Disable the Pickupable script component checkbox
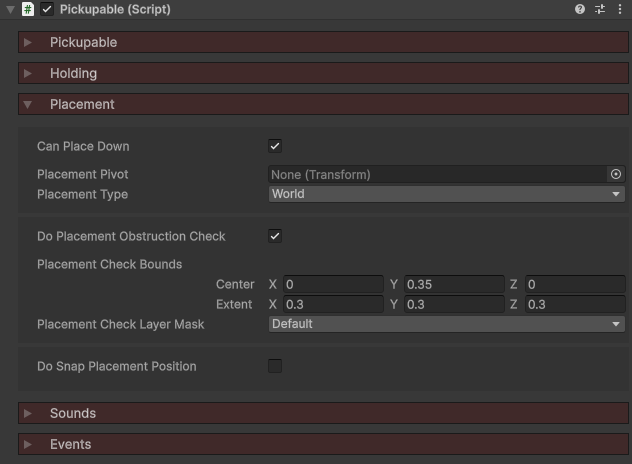Screen dimensions: 632x464 pyautogui.click(x=47, y=9)
